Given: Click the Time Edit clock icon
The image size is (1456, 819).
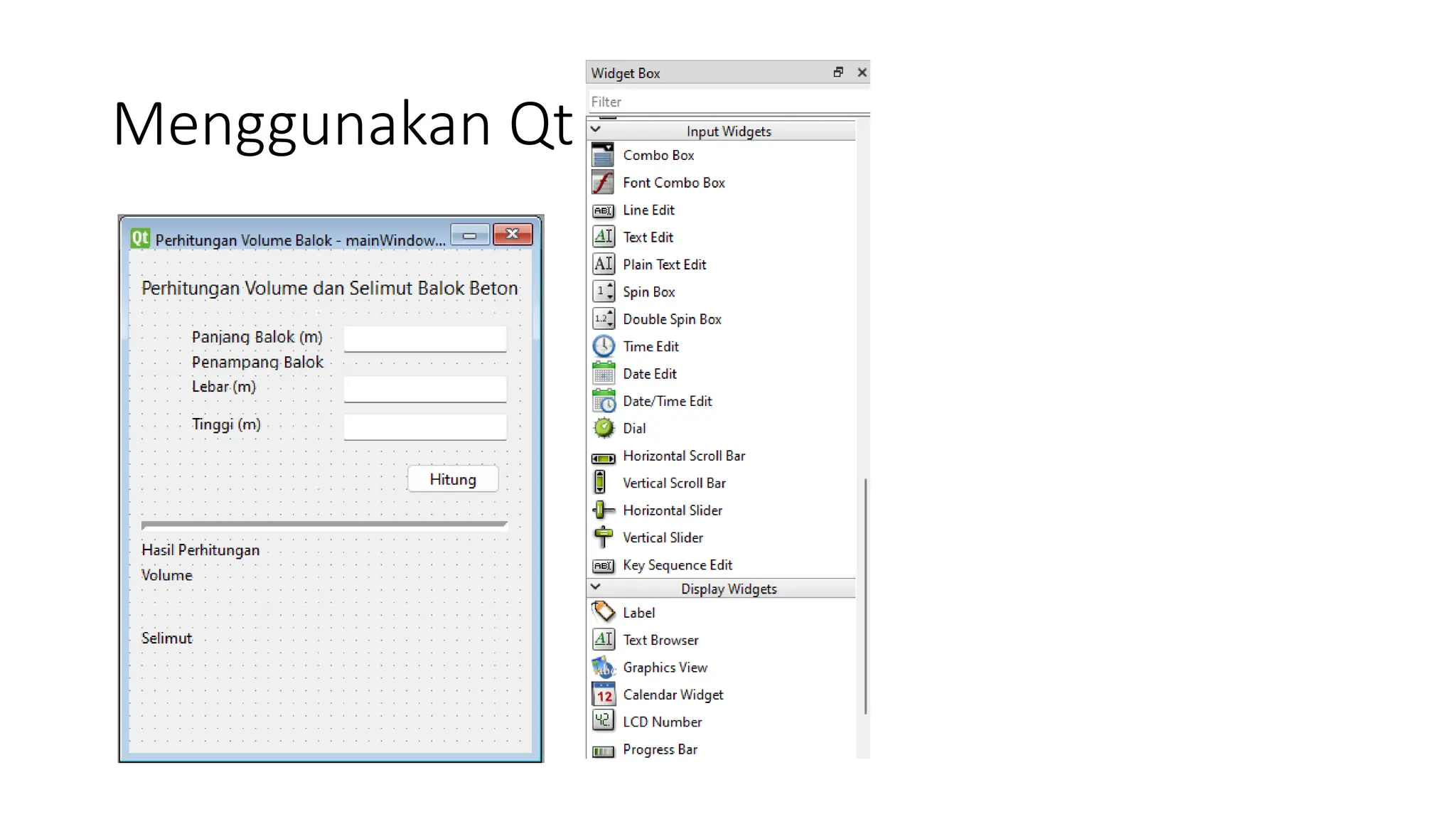Looking at the screenshot, I should coord(603,346).
